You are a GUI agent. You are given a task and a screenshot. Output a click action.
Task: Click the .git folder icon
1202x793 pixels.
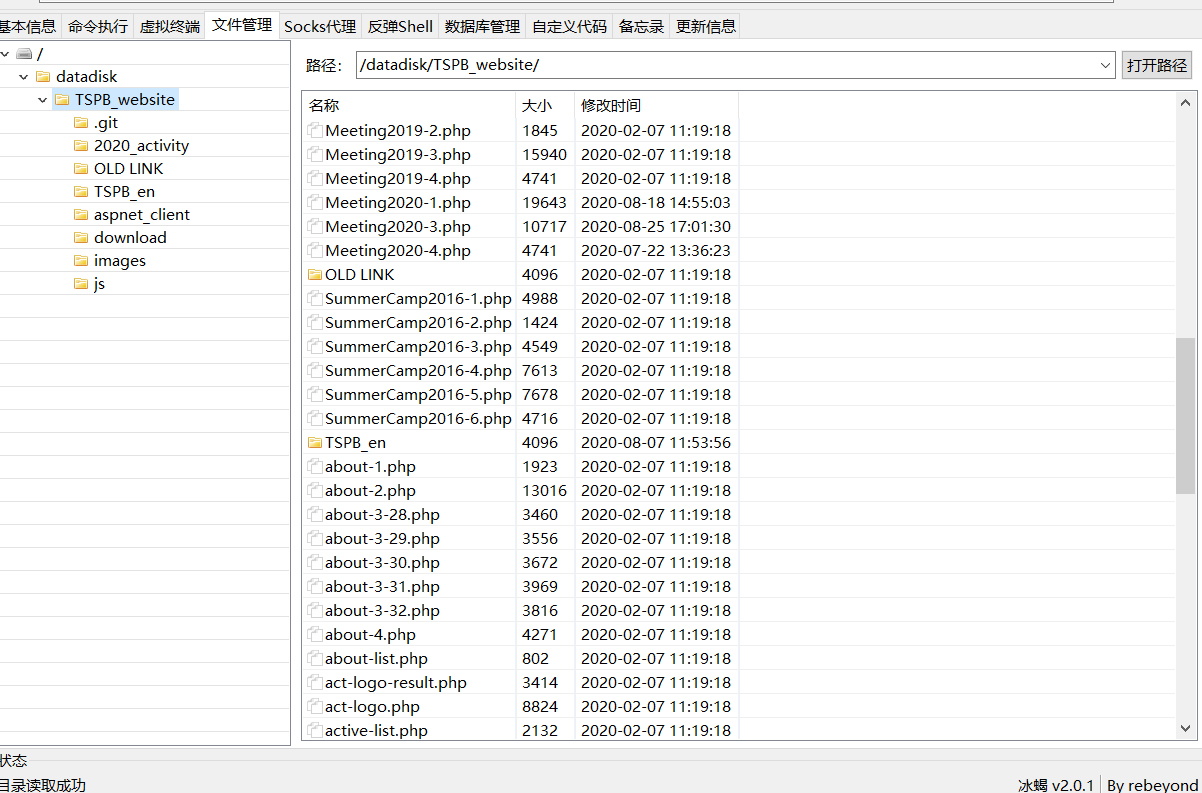[81, 123]
